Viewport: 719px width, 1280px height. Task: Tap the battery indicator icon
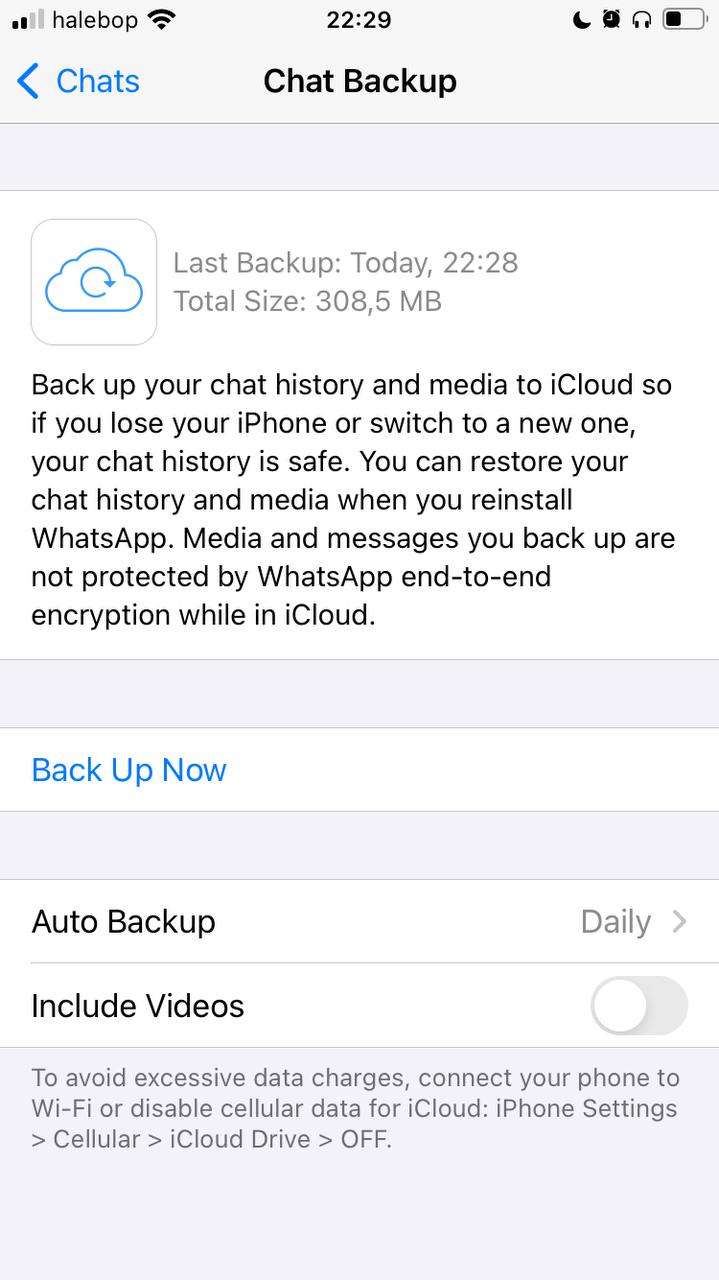(685, 19)
